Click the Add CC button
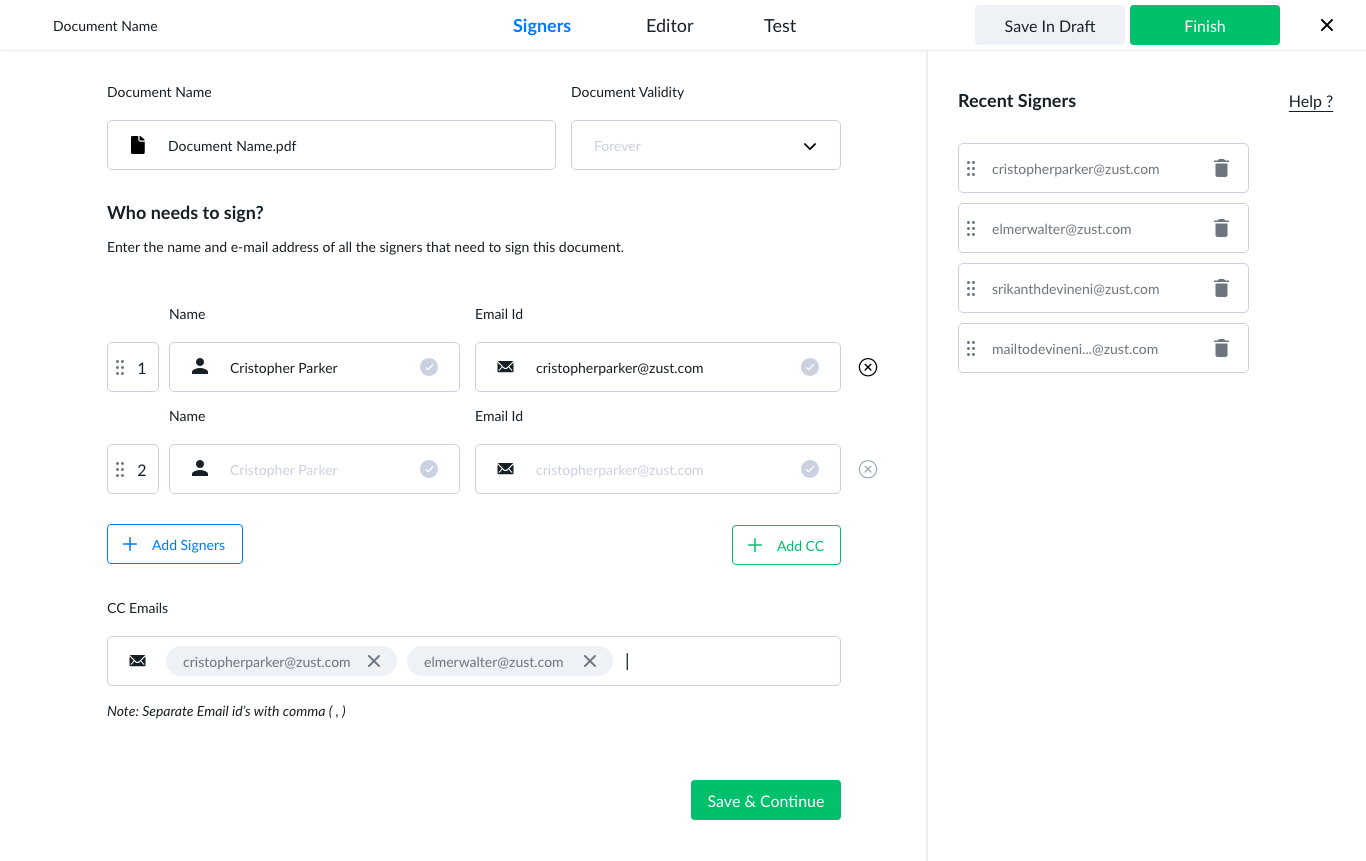The image size is (1366, 861). [x=786, y=545]
